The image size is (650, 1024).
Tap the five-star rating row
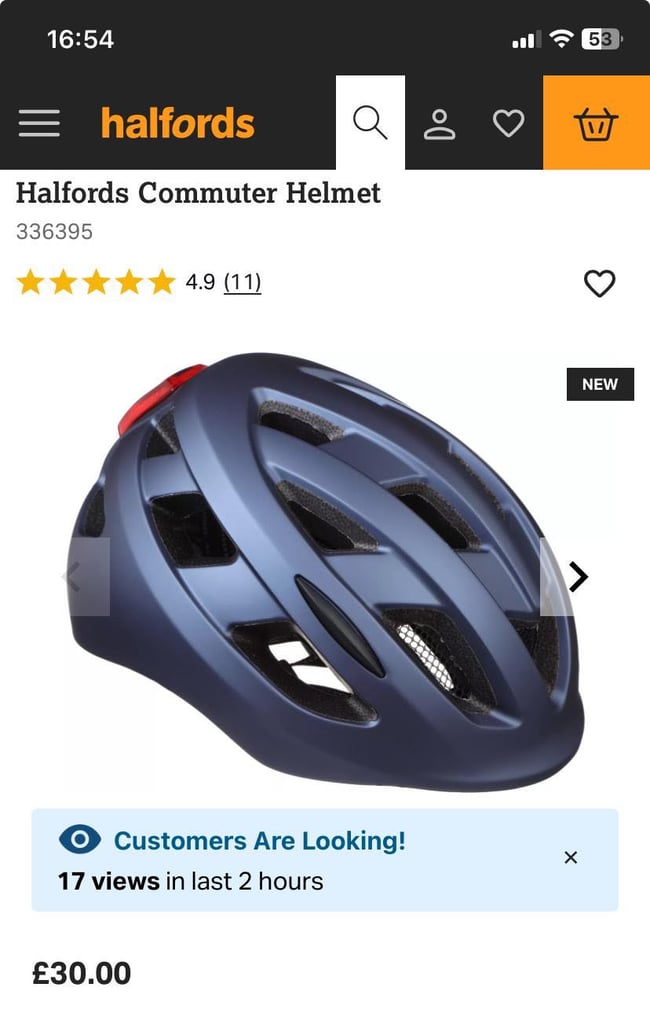[96, 282]
